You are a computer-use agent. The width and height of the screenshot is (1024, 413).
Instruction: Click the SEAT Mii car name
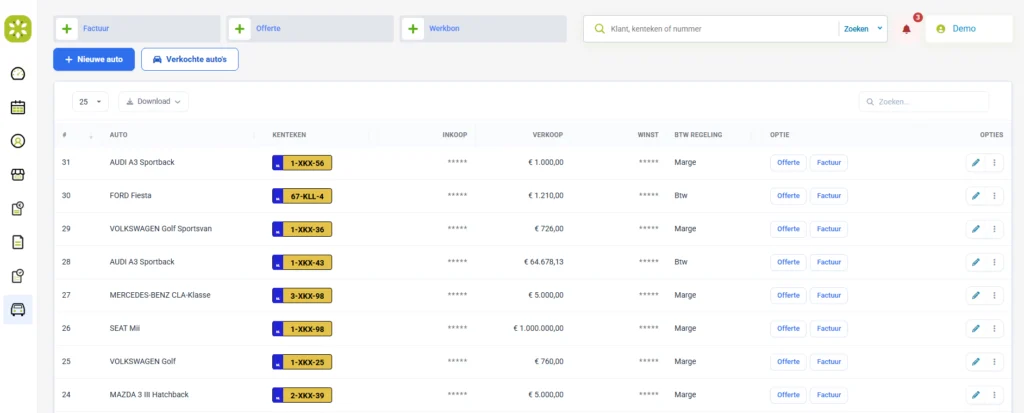(x=125, y=329)
